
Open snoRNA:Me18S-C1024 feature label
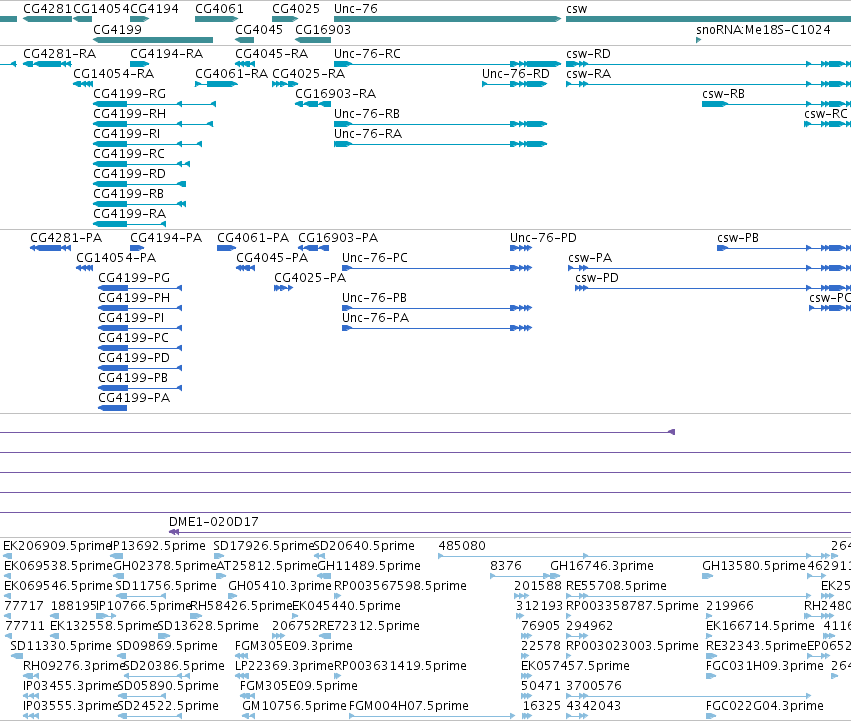pyautogui.click(x=763, y=29)
